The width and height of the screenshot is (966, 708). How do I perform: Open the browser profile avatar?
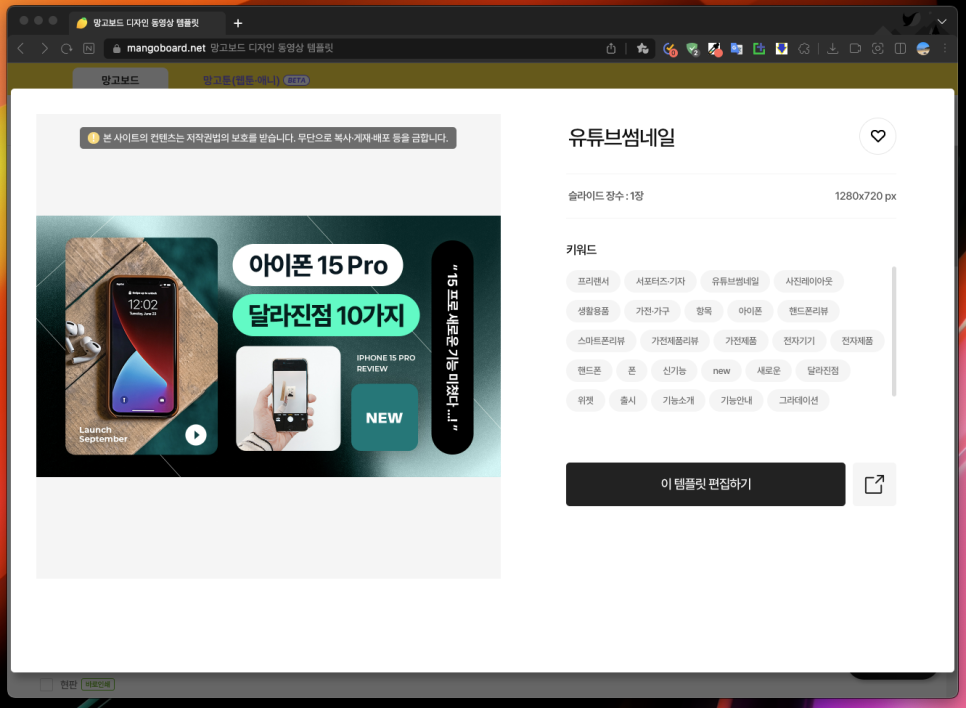point(923,48)
